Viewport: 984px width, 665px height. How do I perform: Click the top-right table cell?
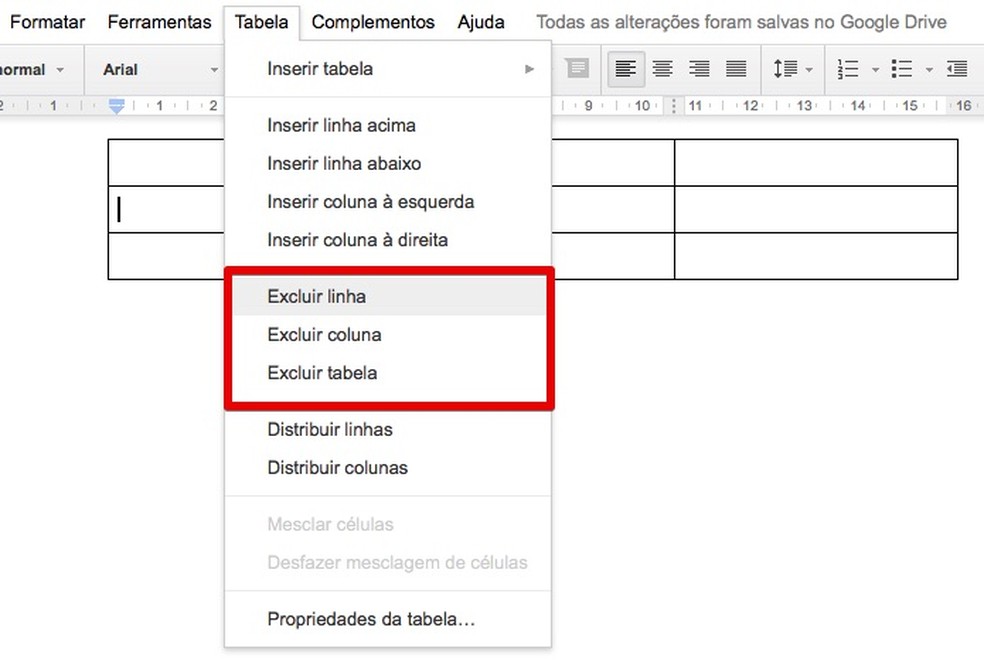pyautogui.click(x=816, y=162)
